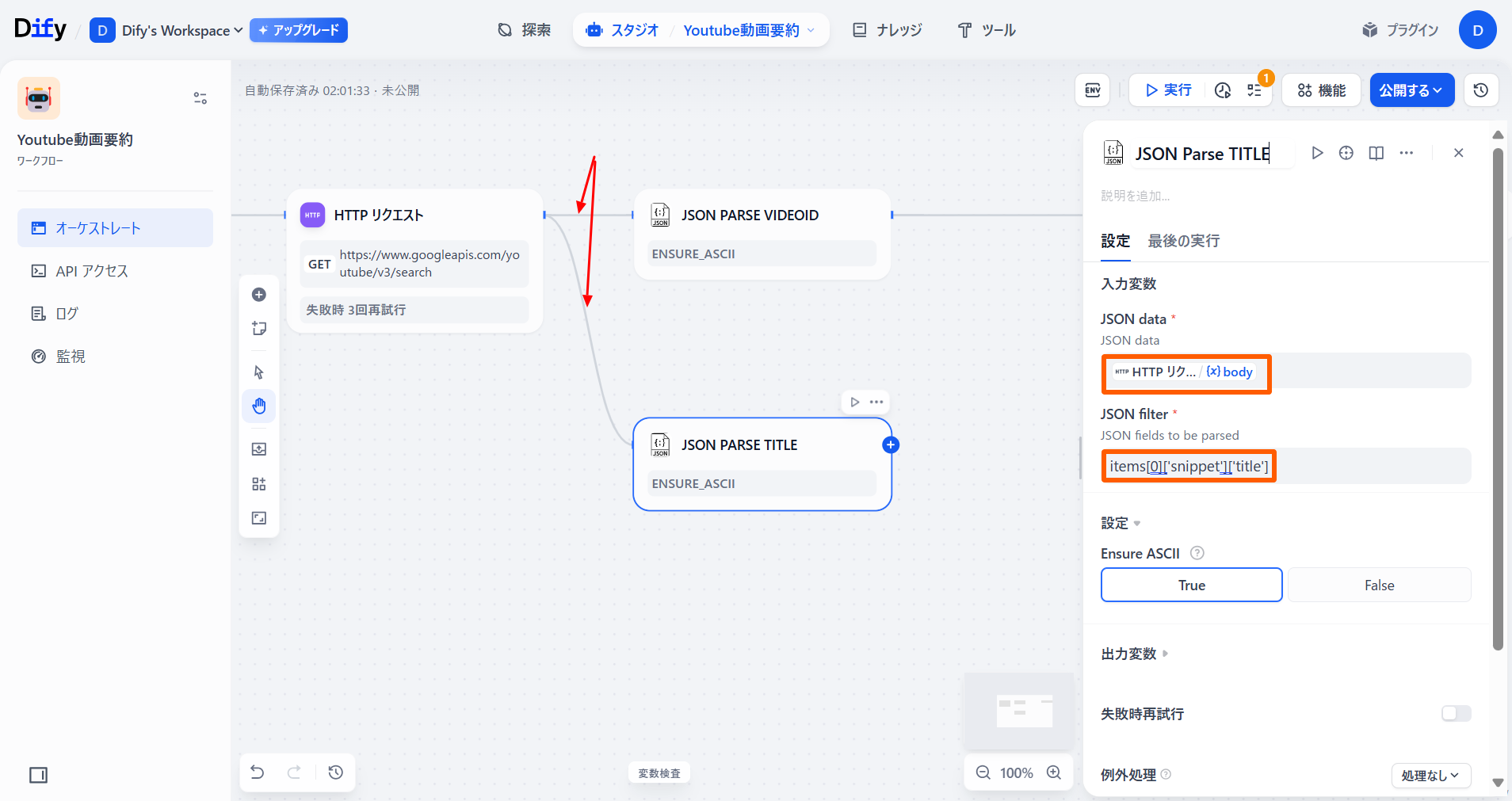Run this step with play icon in panel

click(1317, 153)
